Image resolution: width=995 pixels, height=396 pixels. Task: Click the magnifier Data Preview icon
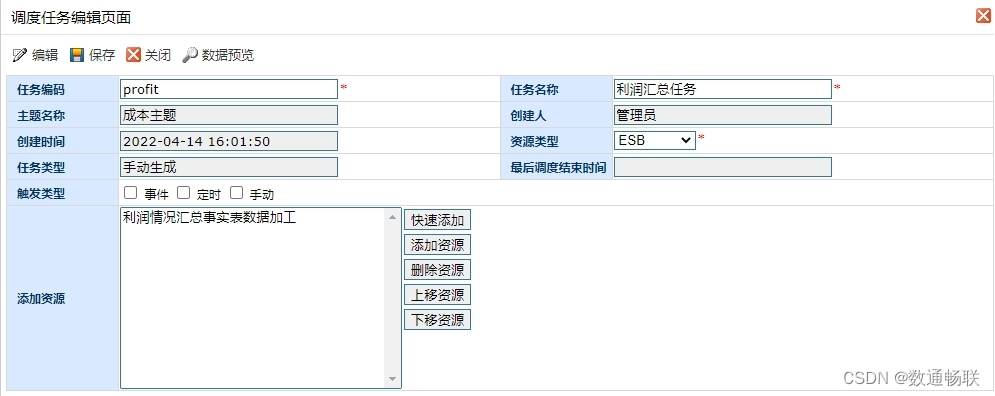click(x=190, y=55)
